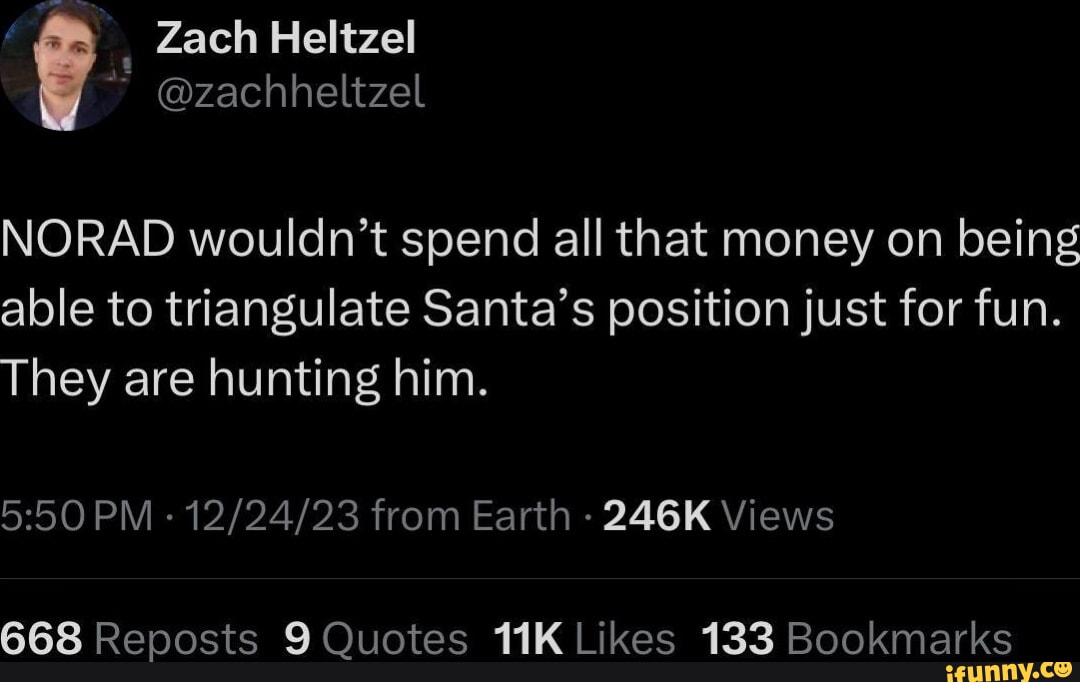The width and height of the screenshot is (1080, 682).
Task: Open the @zachheltzel handle link
Action: tap(290, 93)
